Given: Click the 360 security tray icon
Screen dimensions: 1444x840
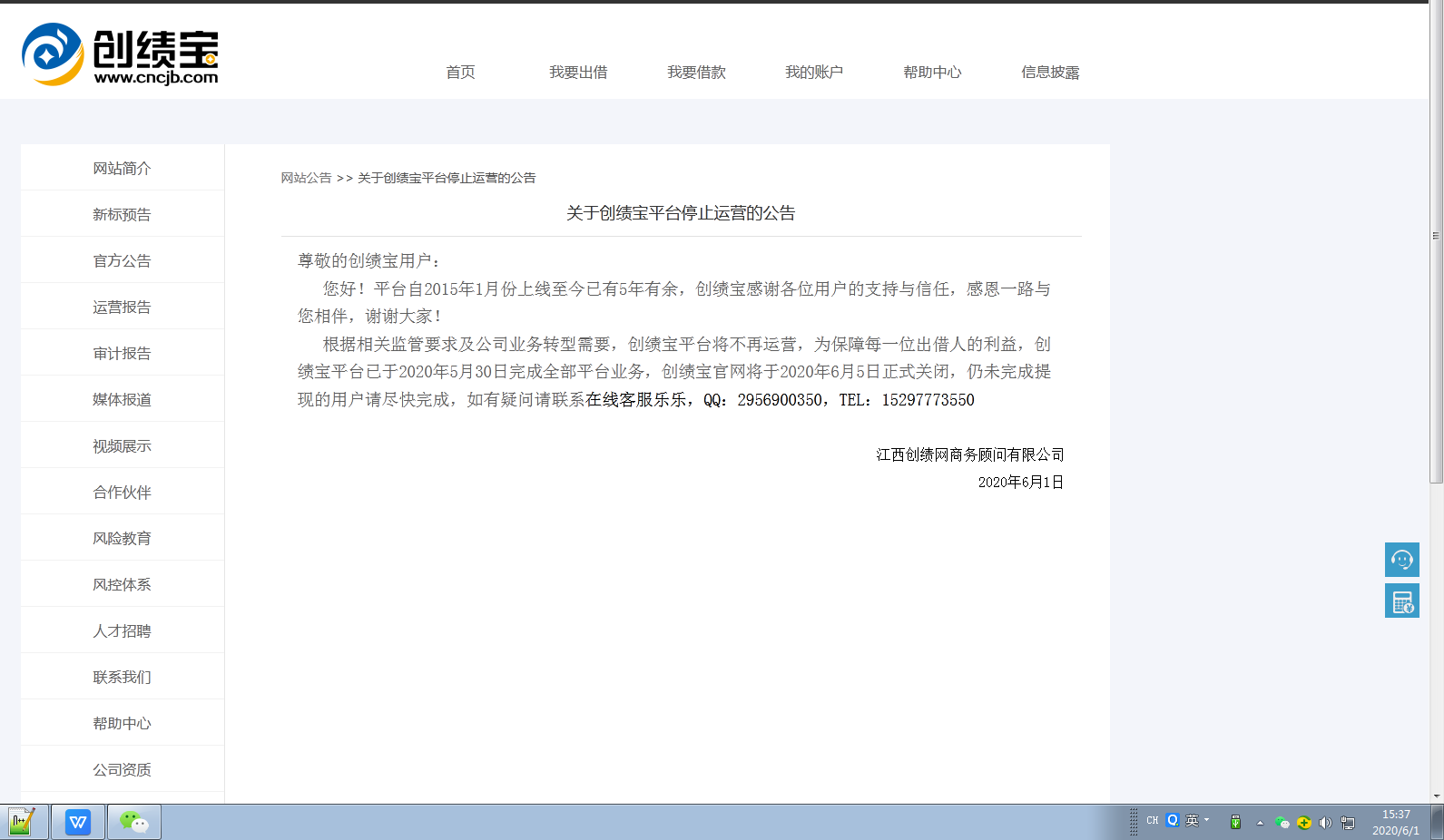Looking at the screenshot, I should tap(1304, 823).
